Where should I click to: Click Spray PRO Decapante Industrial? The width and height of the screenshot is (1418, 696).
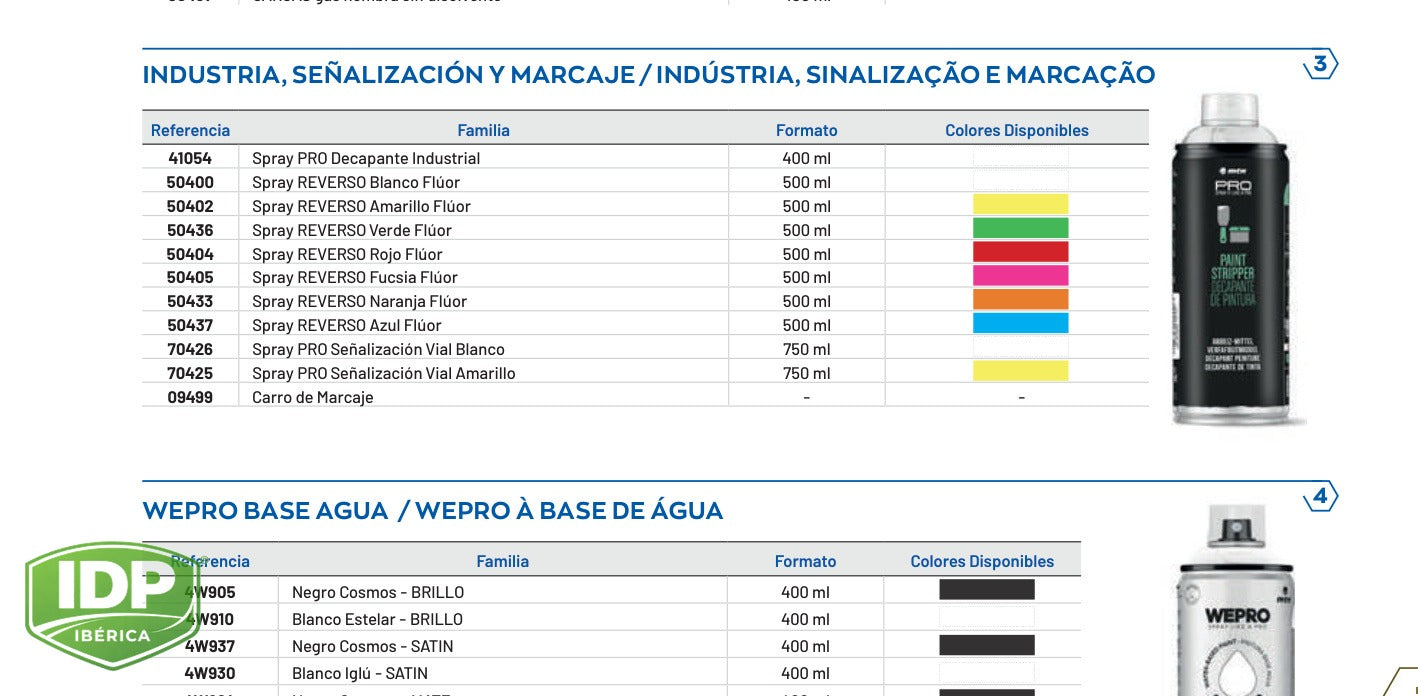(366, 158)
